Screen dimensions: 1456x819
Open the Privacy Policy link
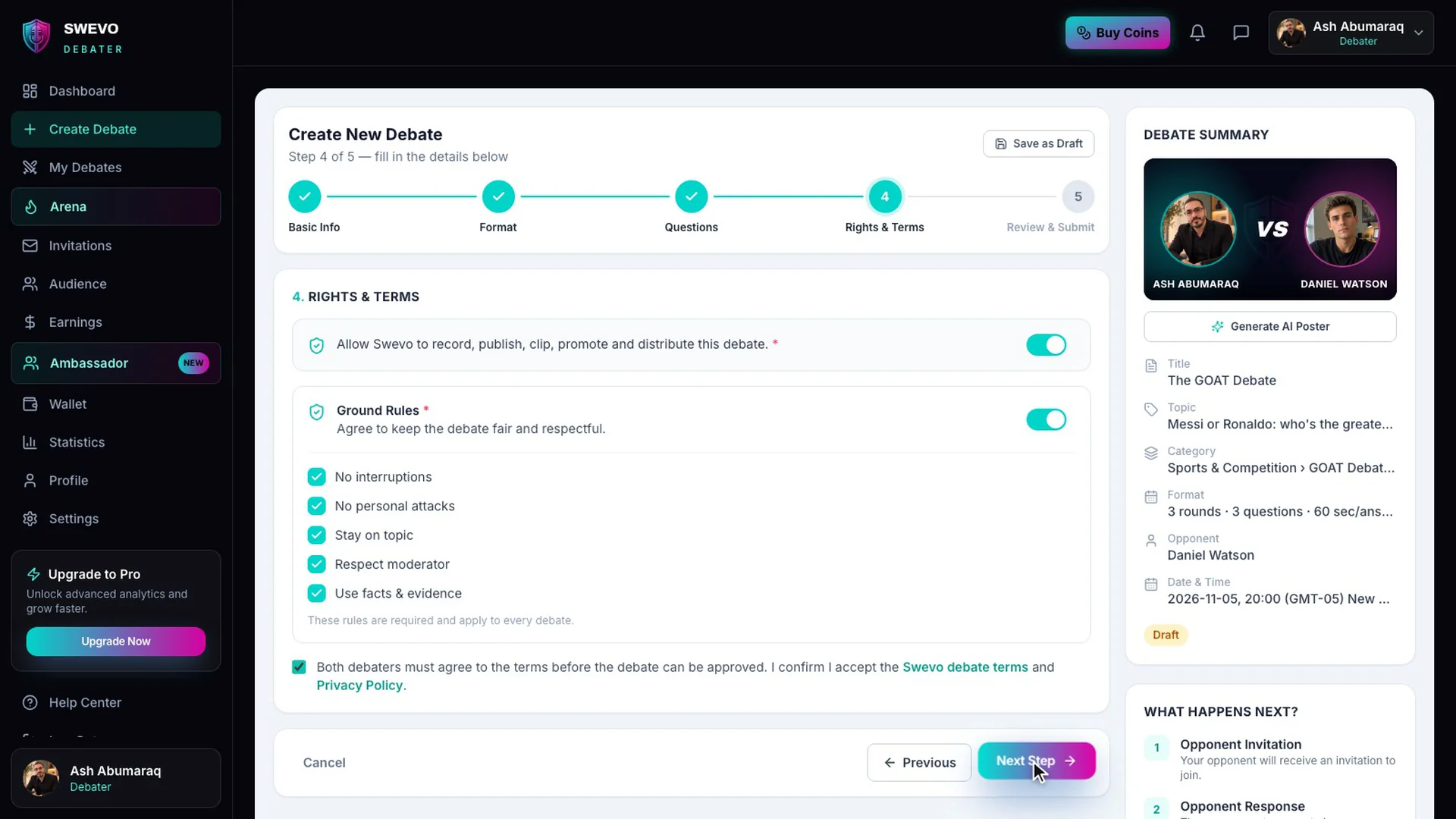(x=359, y=686)
